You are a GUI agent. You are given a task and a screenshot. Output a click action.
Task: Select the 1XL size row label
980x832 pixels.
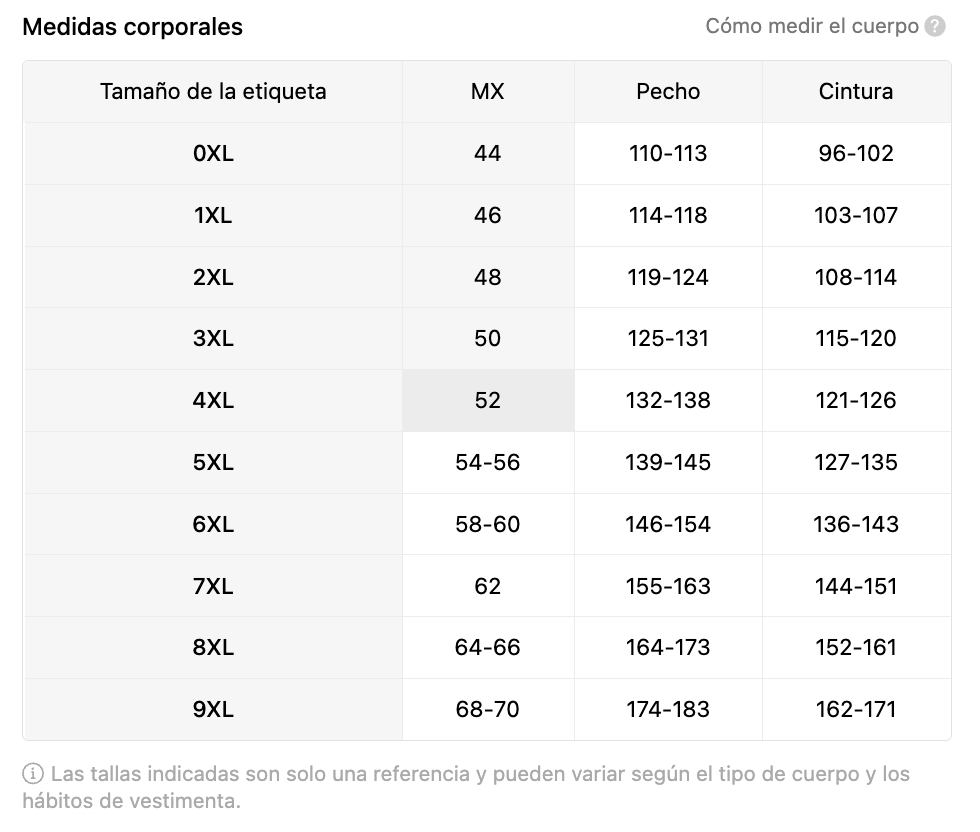pyautogui.click(x=213, y=216)
